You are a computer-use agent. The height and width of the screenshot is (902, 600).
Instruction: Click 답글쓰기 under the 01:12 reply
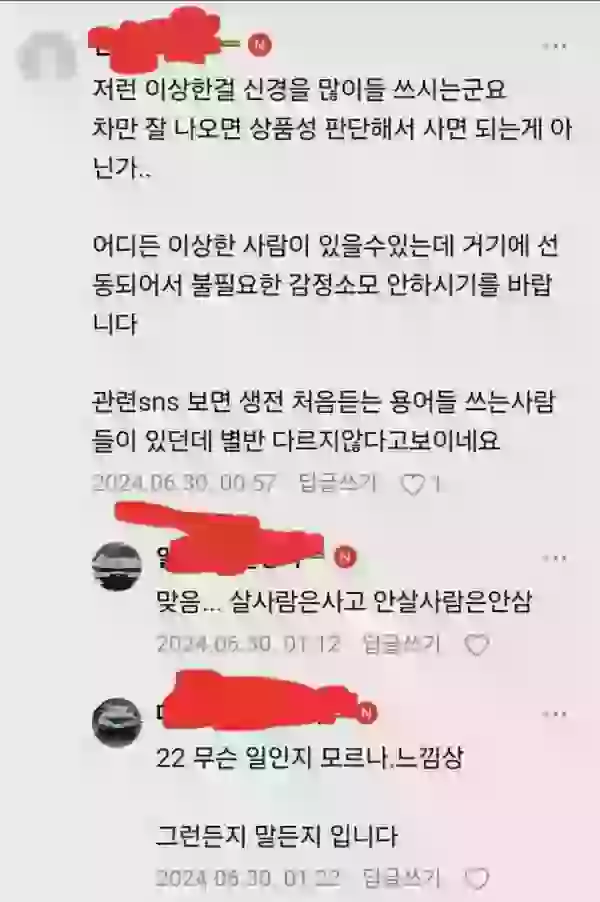click(402, 644)
